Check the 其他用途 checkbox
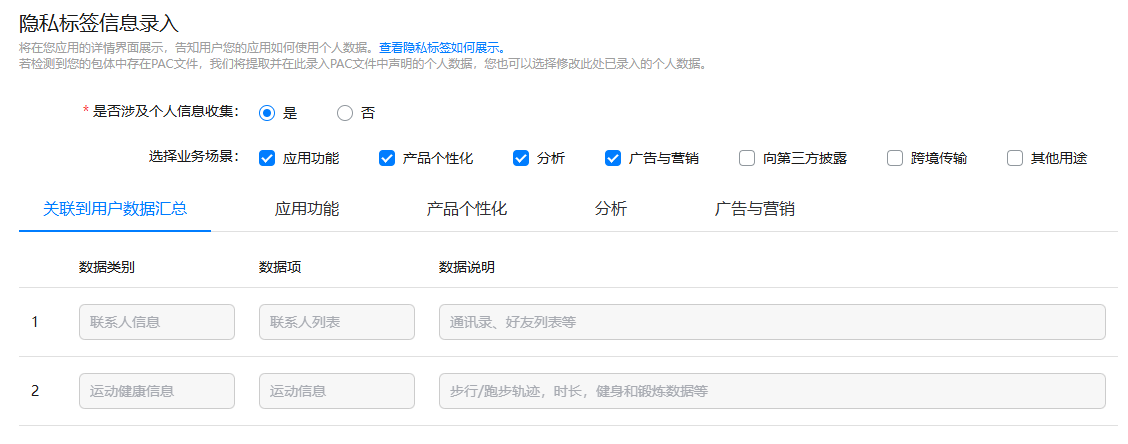1128x444 pixels. [x=1015, y=158]
